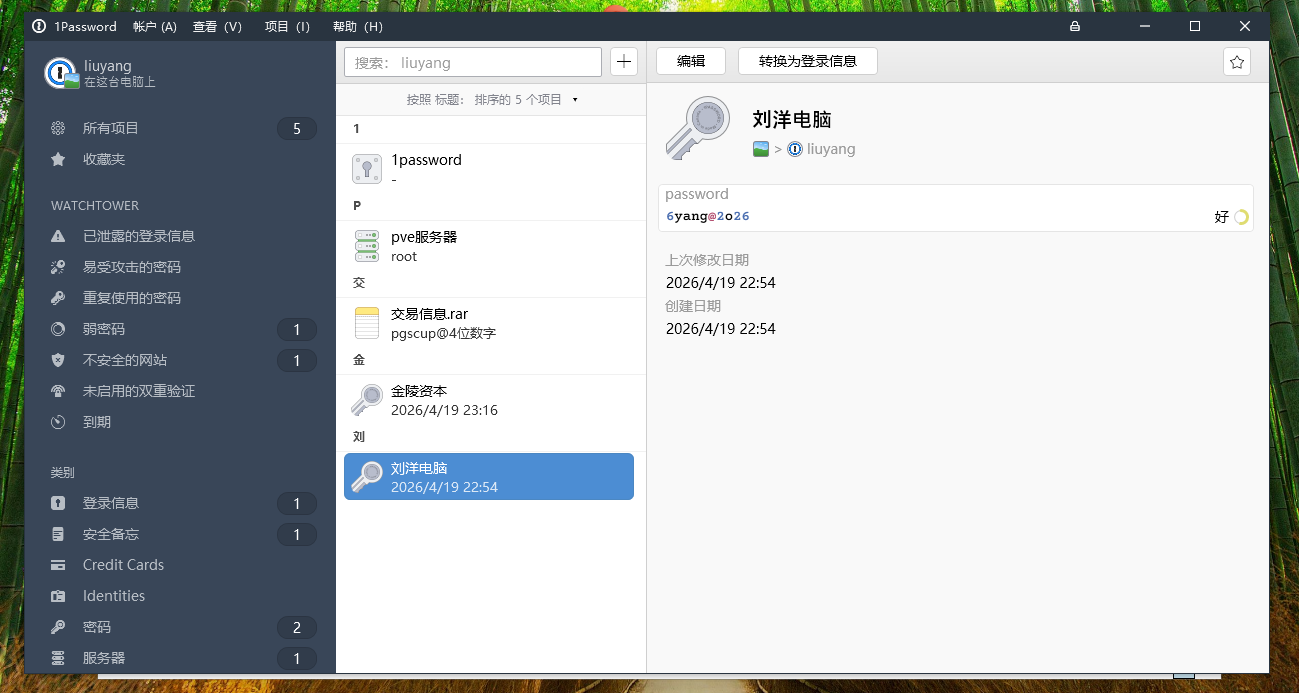Click the 金陵资本 key icon
The width and height of the screenshot is (1299, 693).
click(x=367, y=400)
